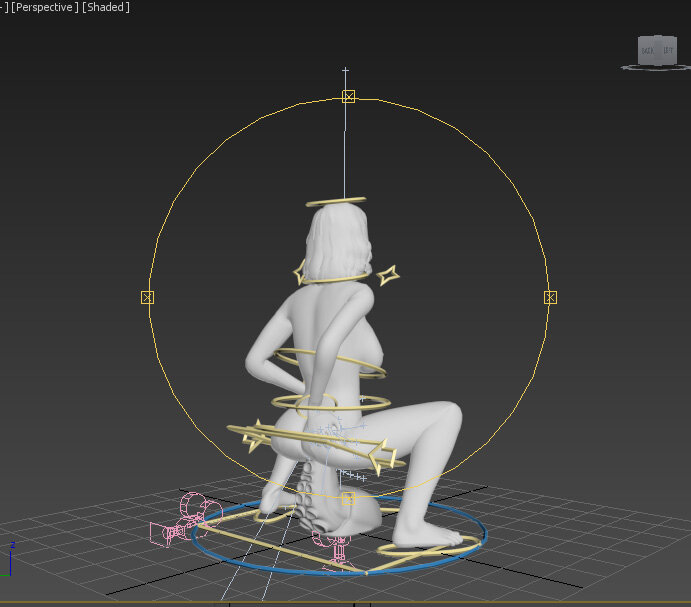The image size is (691, 607).
Task: Open the [Shaded] viewport shading menu
Action: 106,7
